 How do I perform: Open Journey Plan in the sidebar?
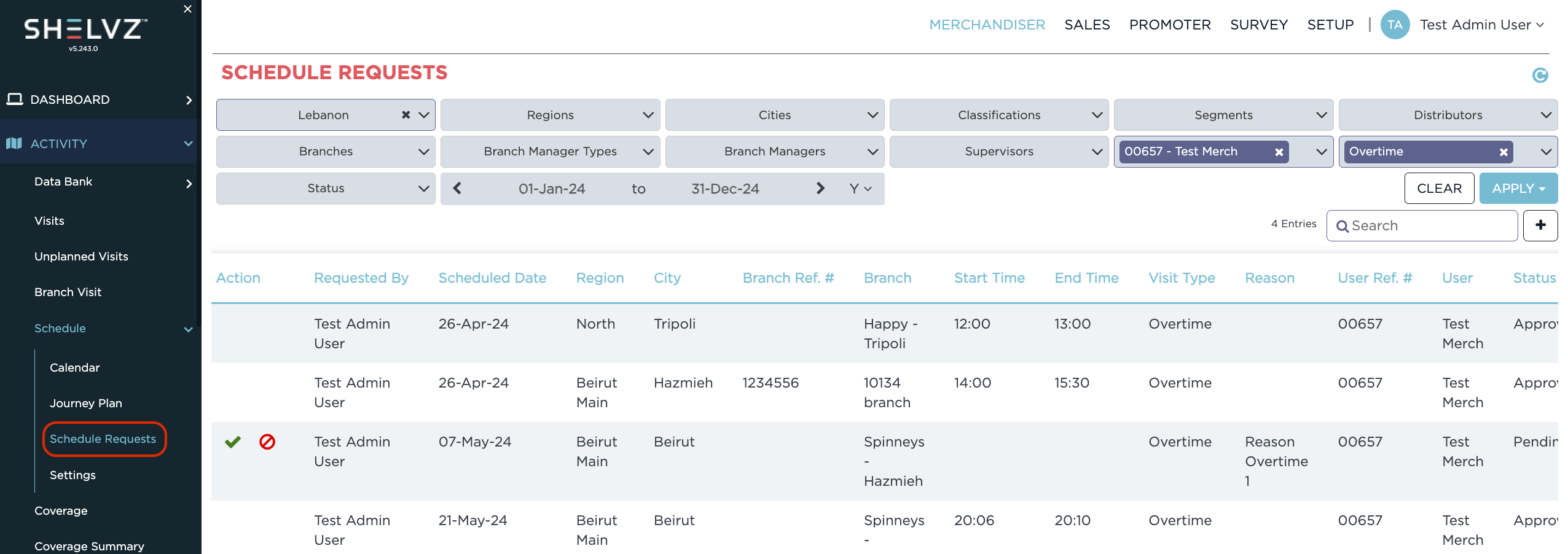(86, 403)
